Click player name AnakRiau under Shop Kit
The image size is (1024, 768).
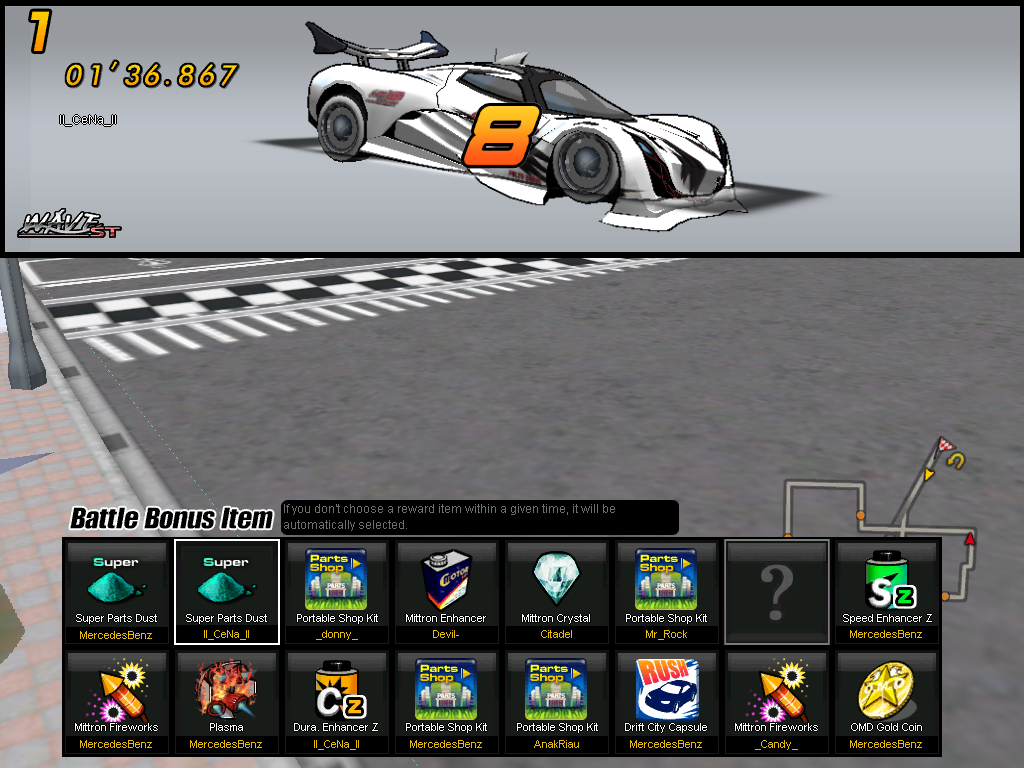pyautogui.click(x=556, y=744)
